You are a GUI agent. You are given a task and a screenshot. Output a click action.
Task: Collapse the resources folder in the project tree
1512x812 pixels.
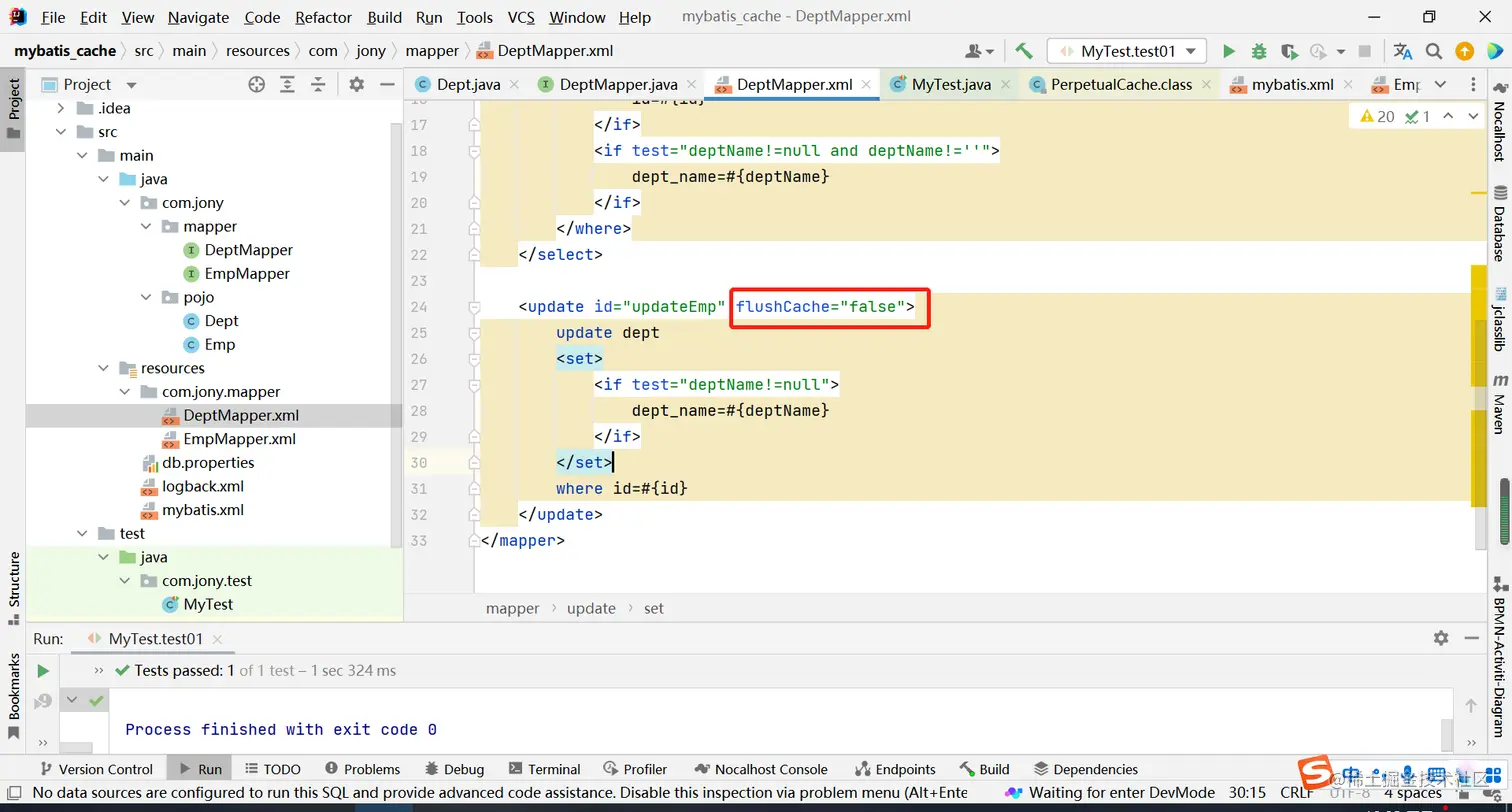click(x=104, y=368)
